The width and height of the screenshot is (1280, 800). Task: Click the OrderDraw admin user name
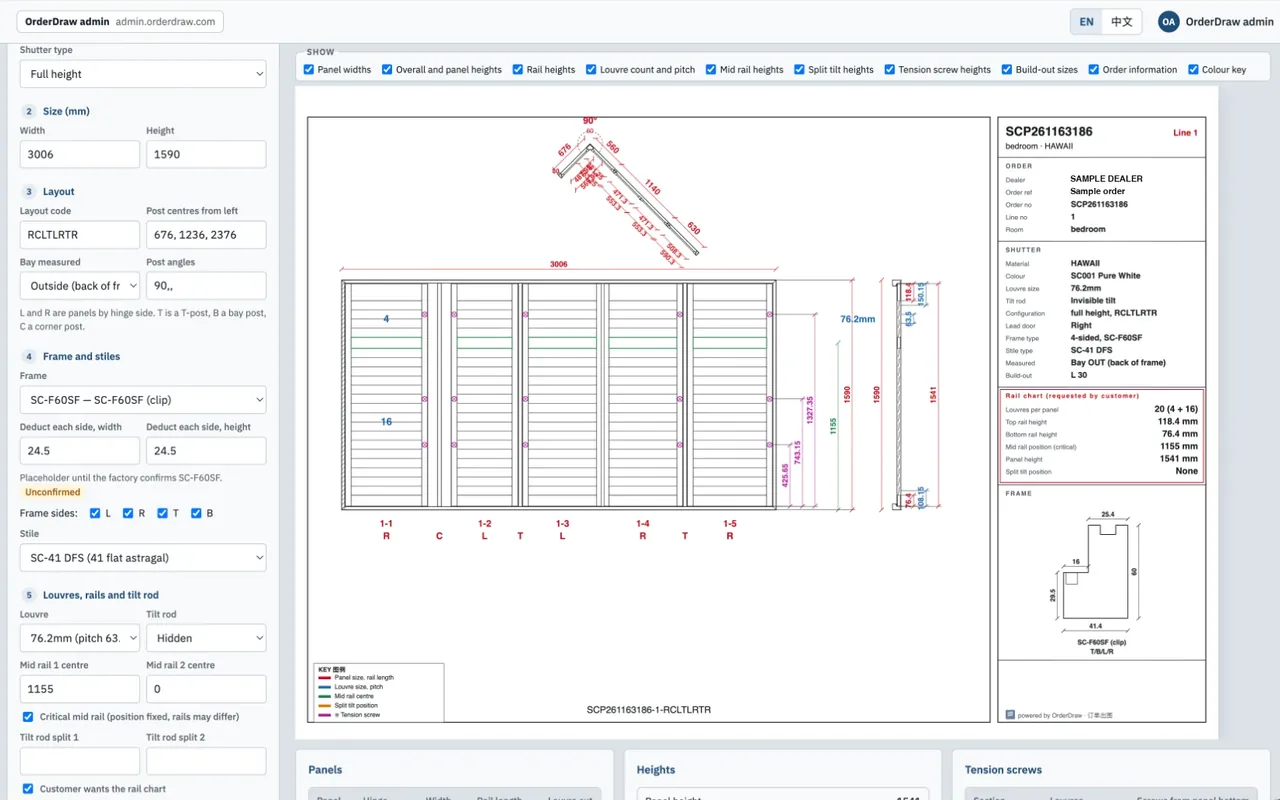[x=1229, y=22]
